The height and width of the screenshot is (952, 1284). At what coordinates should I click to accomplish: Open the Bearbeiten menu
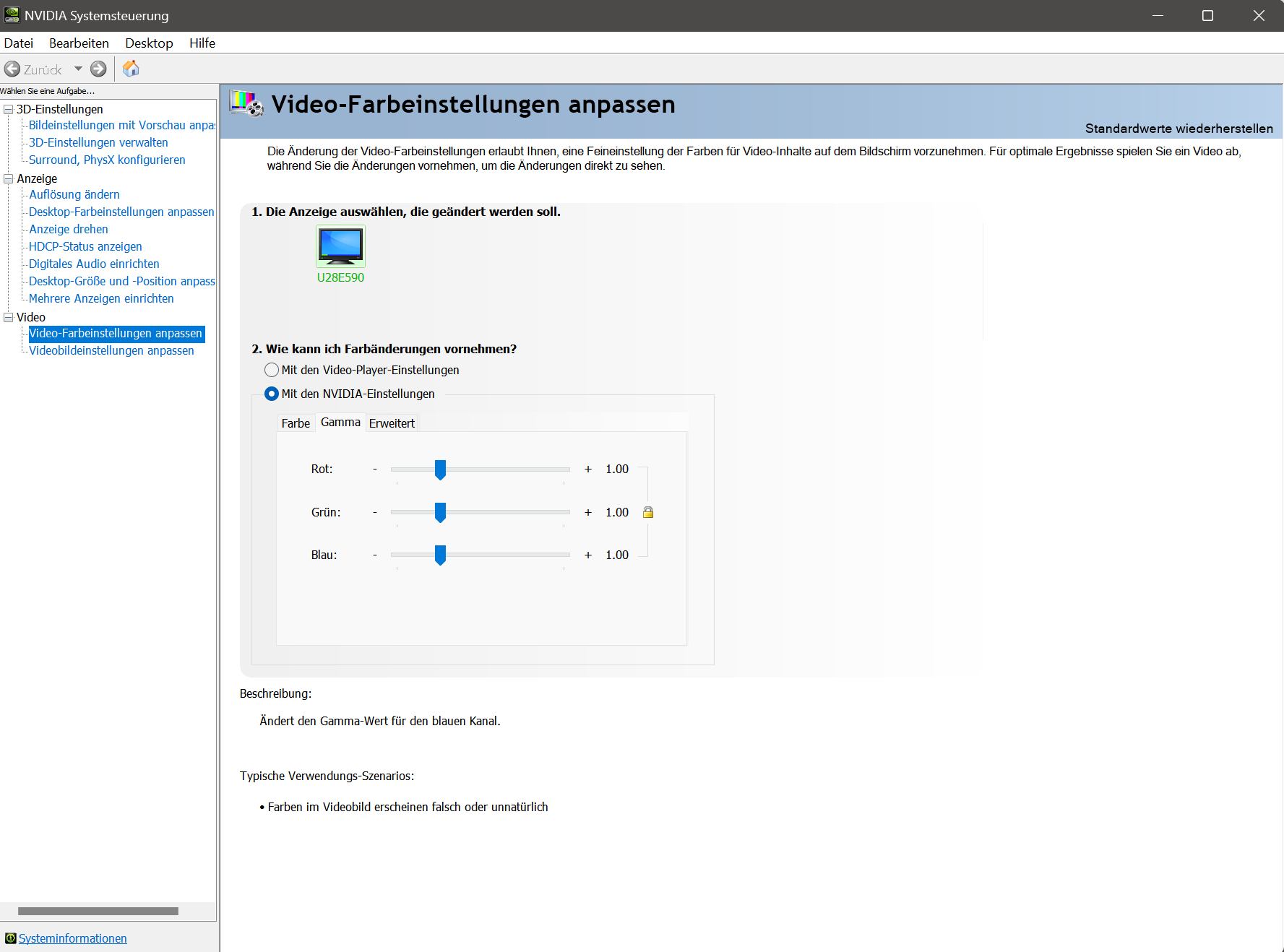point(79,43)
